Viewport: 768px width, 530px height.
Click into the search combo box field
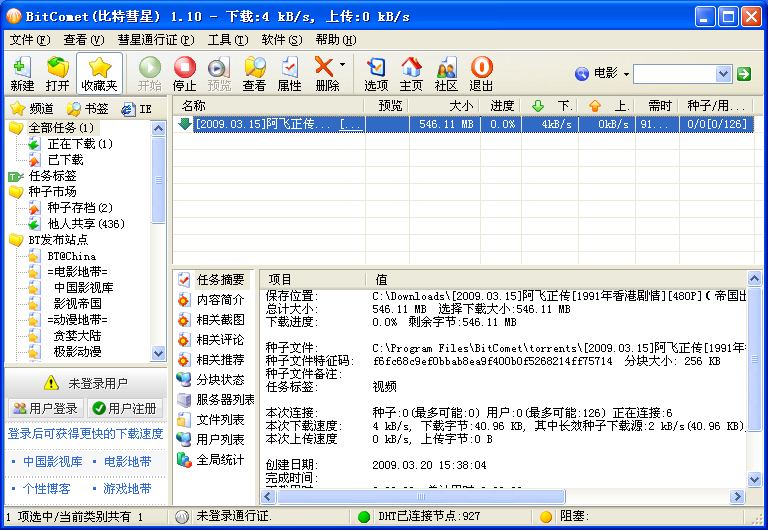(674, 74)
